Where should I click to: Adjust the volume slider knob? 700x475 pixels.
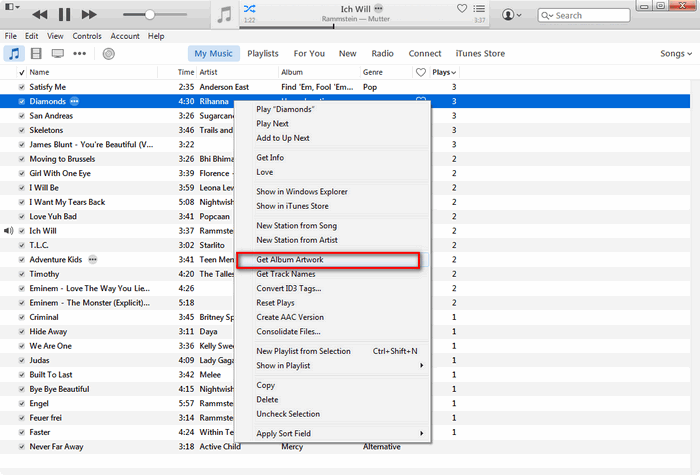[x=150, y=15]
